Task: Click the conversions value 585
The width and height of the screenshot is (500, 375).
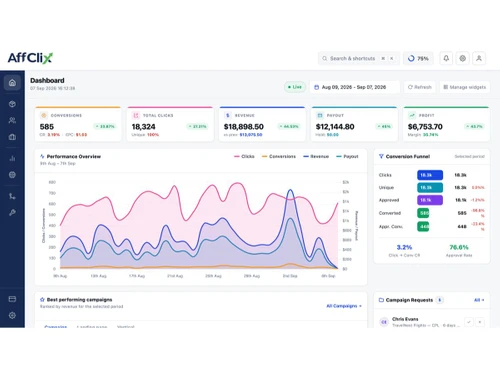Action: 47,127
